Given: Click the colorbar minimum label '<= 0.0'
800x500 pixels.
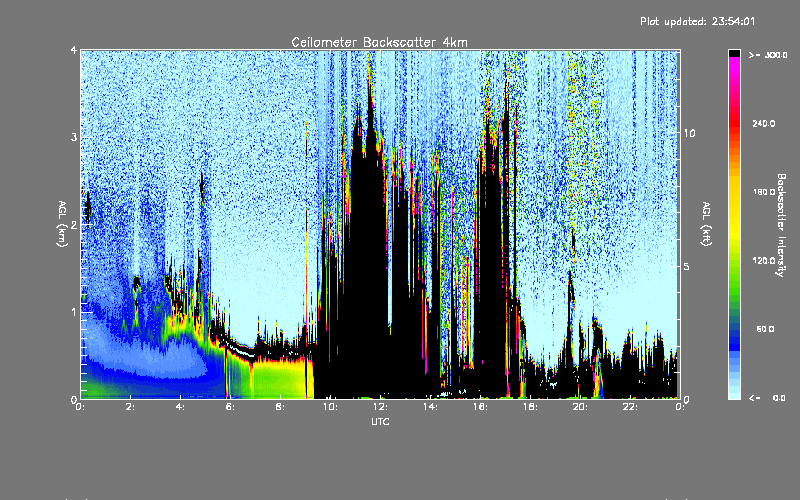Looking at the screenshot, I should (x=767, y=398).
